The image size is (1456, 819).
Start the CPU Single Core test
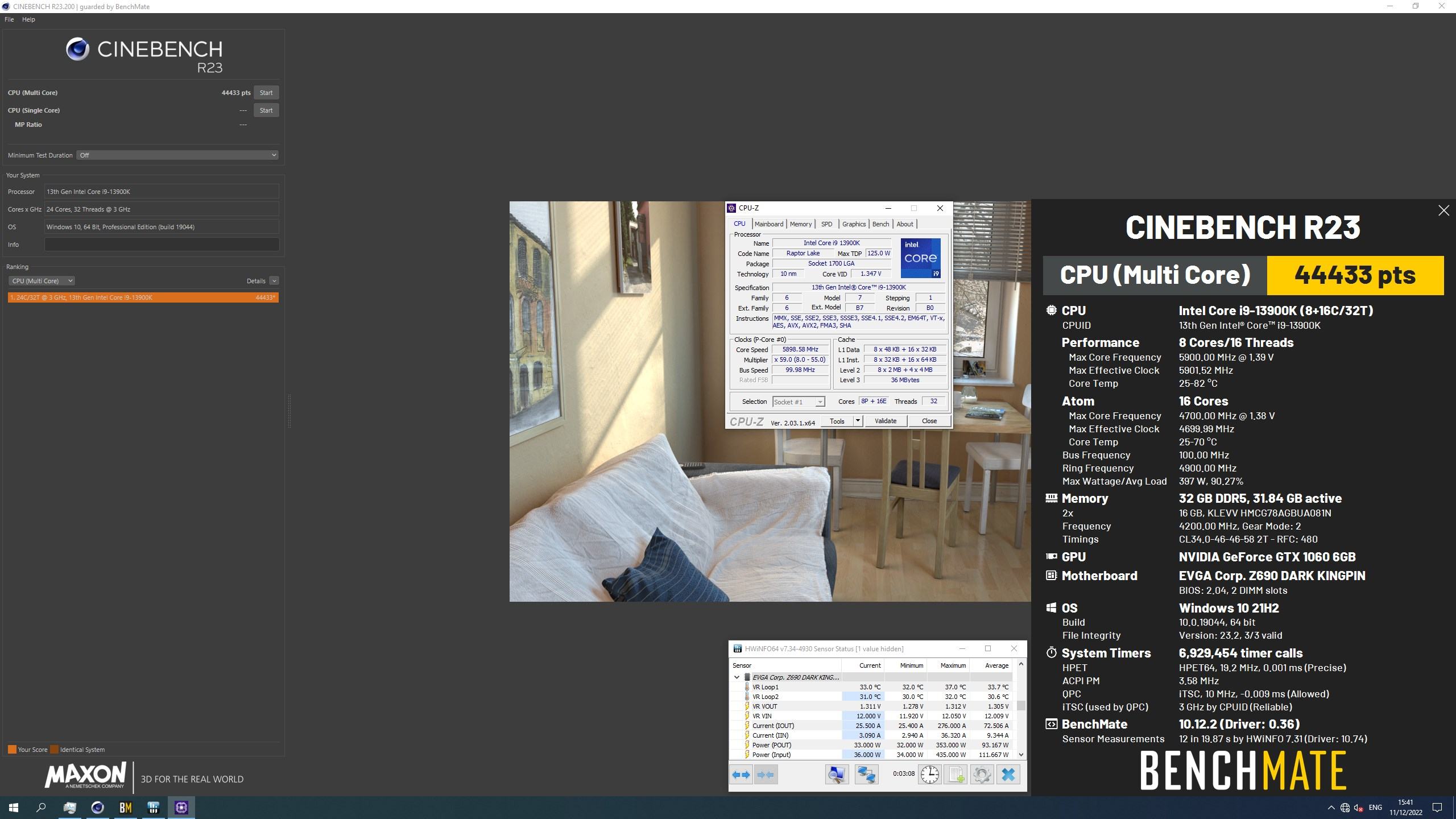pyautogui.click(x=266, y=110)
